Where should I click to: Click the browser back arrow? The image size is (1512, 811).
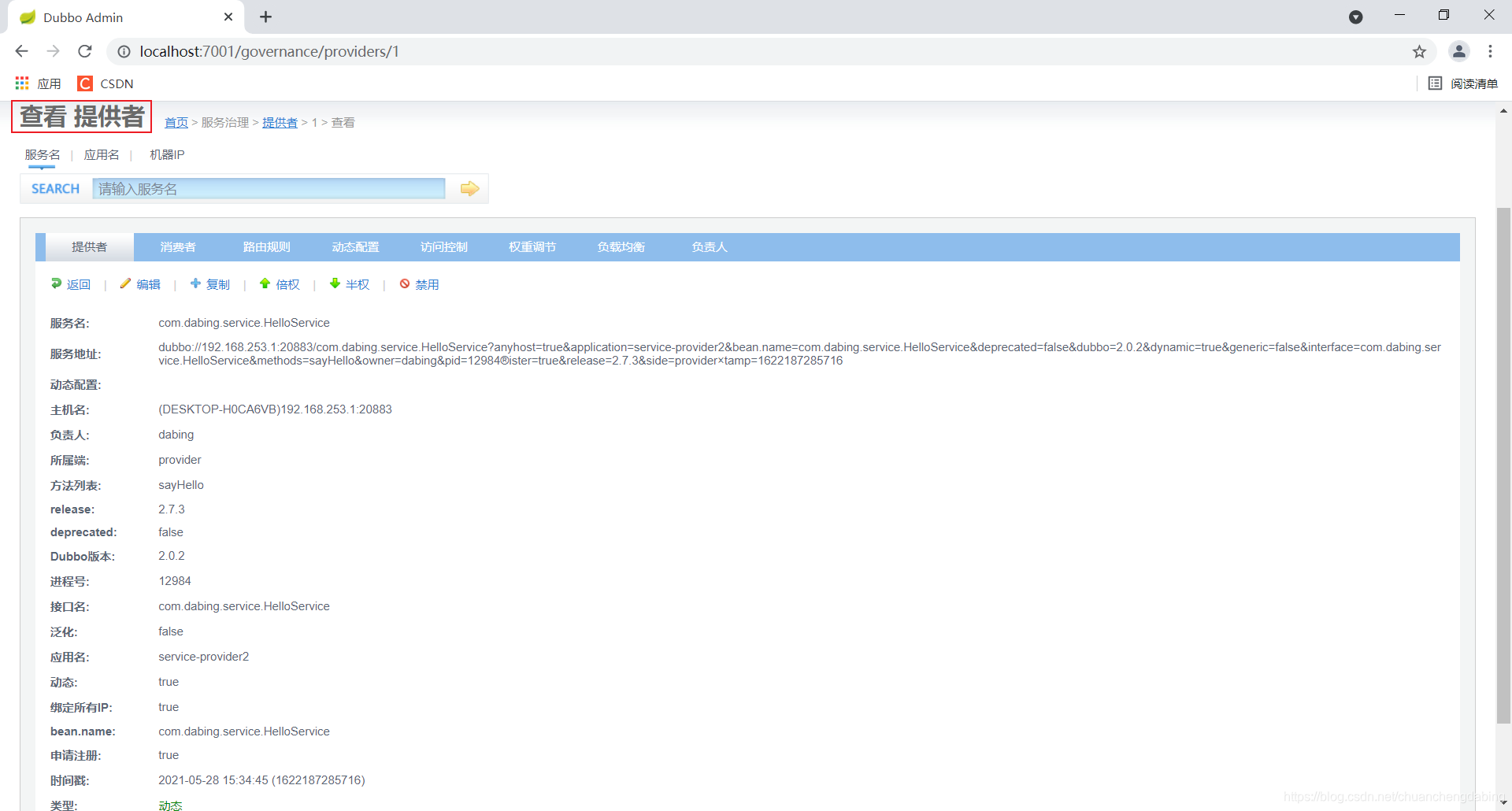point(22,51)
